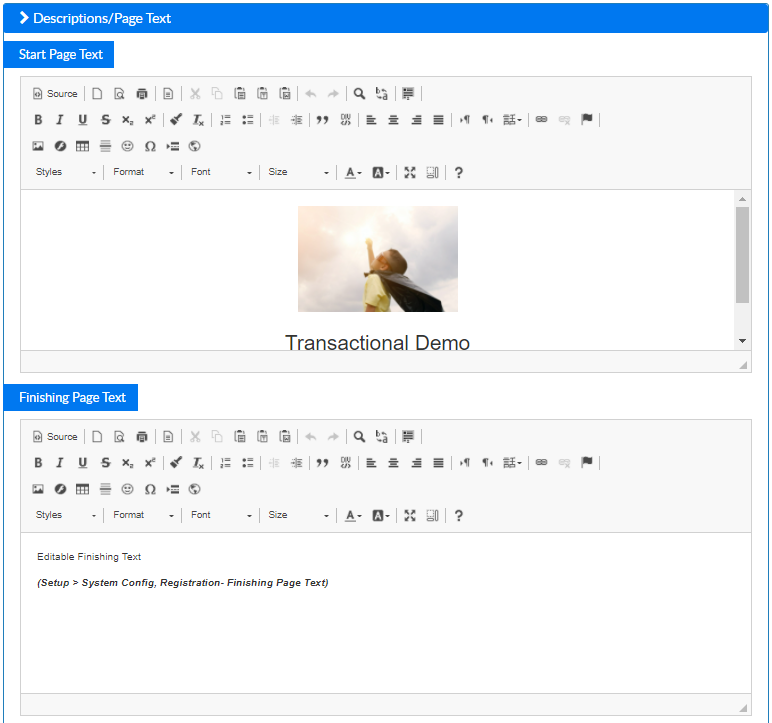Open Format dropdown in Start Page editor
This screenshot has width=772, height=723.
click(x=143, y=172)
